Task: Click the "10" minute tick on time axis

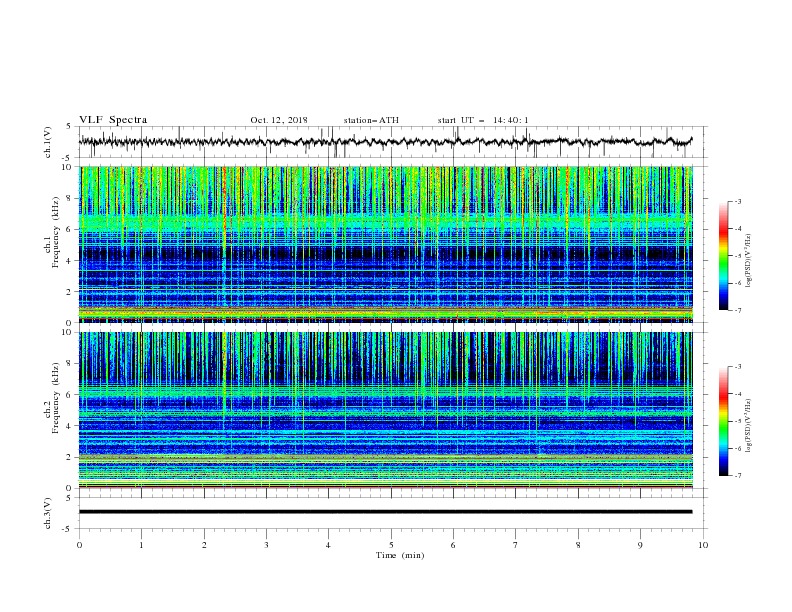Action: [703, 545]
